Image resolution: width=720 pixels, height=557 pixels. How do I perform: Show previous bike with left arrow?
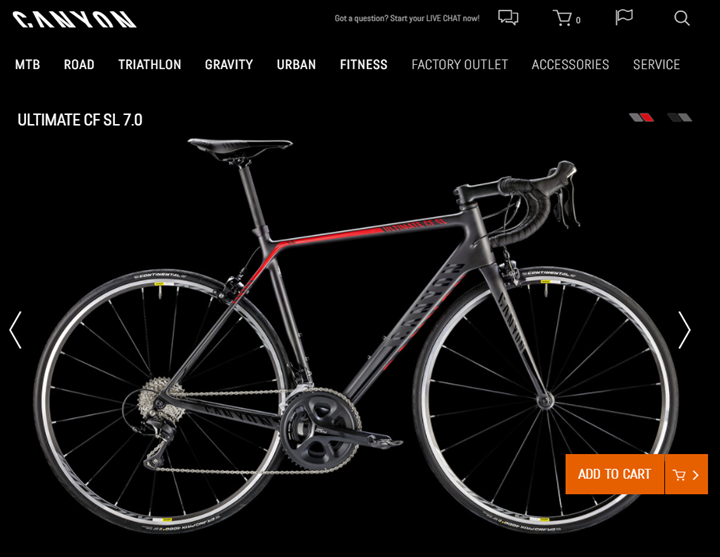click(15, 330)
